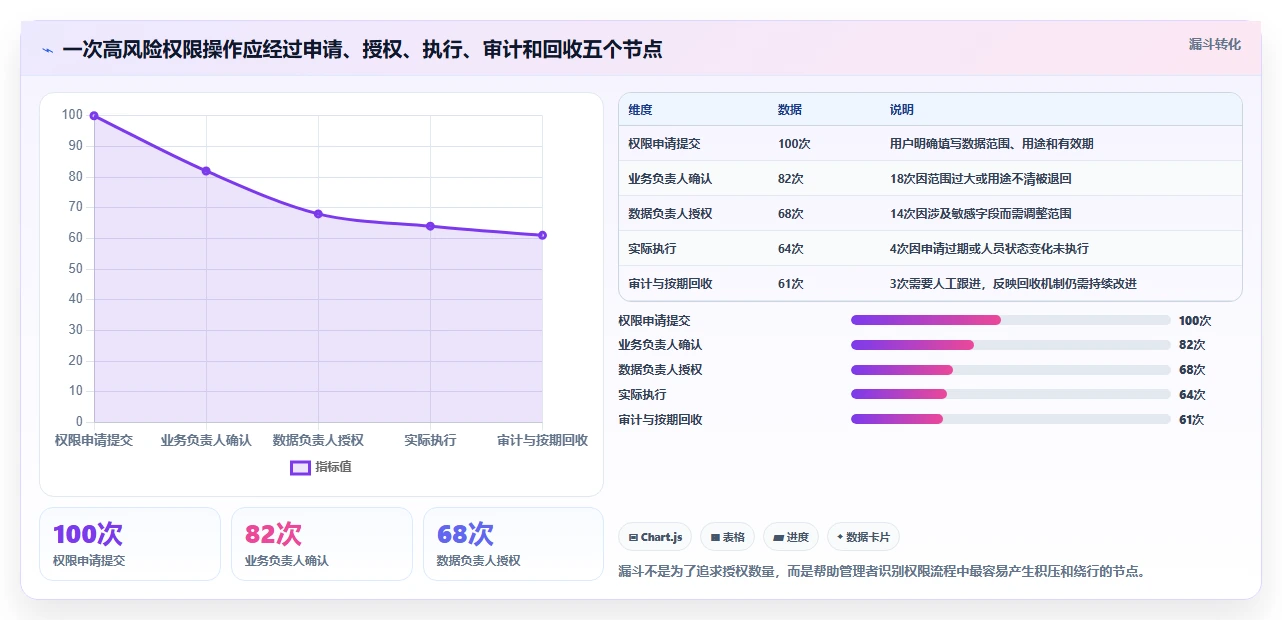Select table cell 权限申请提交 in 维度 column

[x=664, y=144]
